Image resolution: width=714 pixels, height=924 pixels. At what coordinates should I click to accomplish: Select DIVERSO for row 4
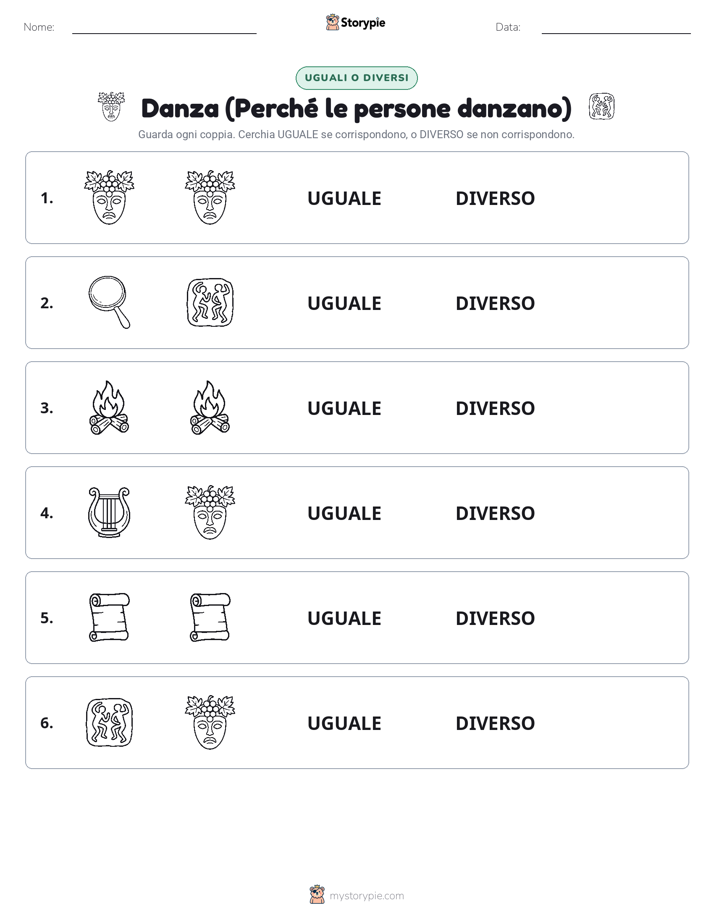click(495, 513)
